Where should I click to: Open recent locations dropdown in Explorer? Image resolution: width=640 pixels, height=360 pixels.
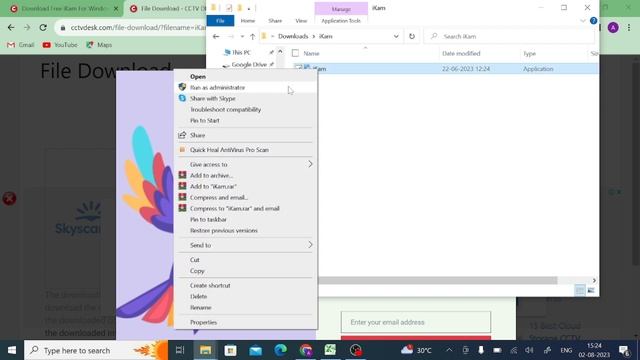click(x=242, y=36)
